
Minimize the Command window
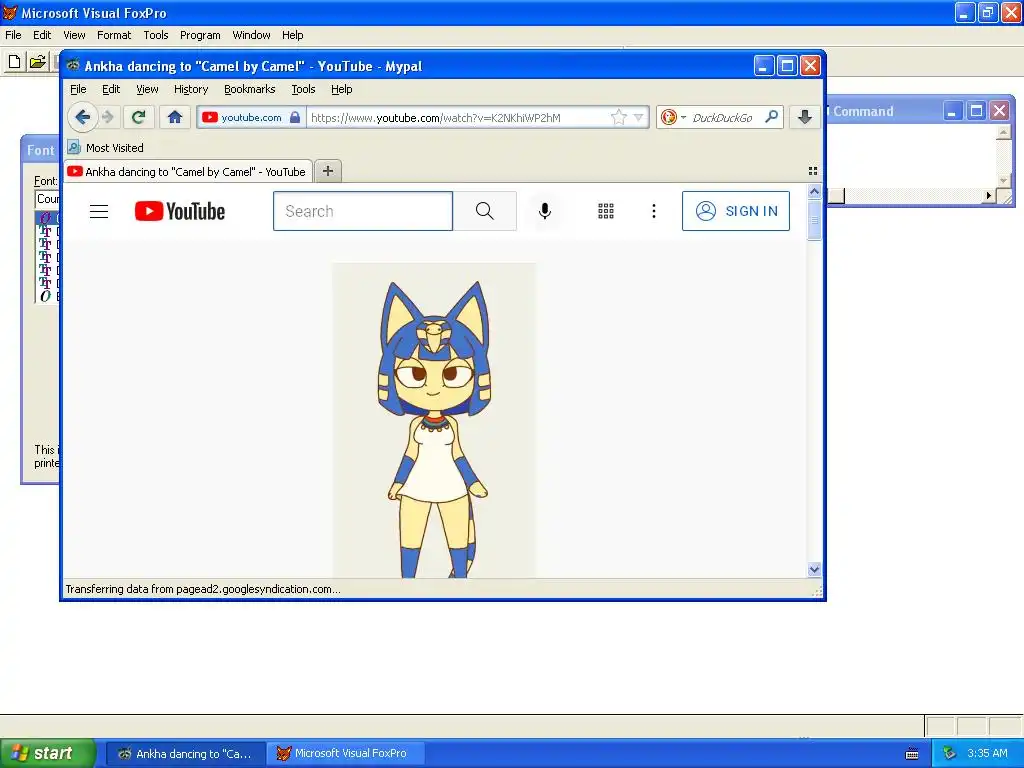[x=952, y=111]
